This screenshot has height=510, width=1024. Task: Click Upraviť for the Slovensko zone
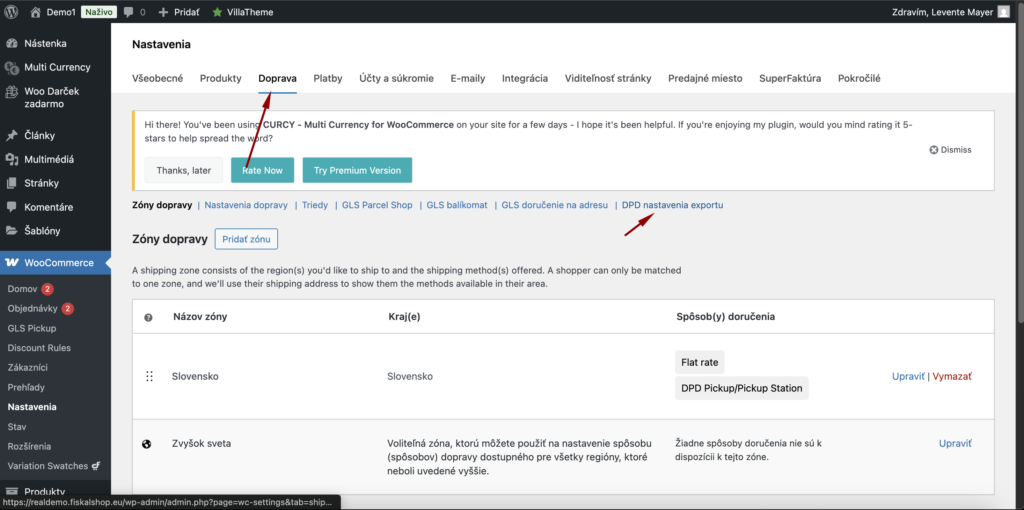pyautogui.click(x=908, y=376)
